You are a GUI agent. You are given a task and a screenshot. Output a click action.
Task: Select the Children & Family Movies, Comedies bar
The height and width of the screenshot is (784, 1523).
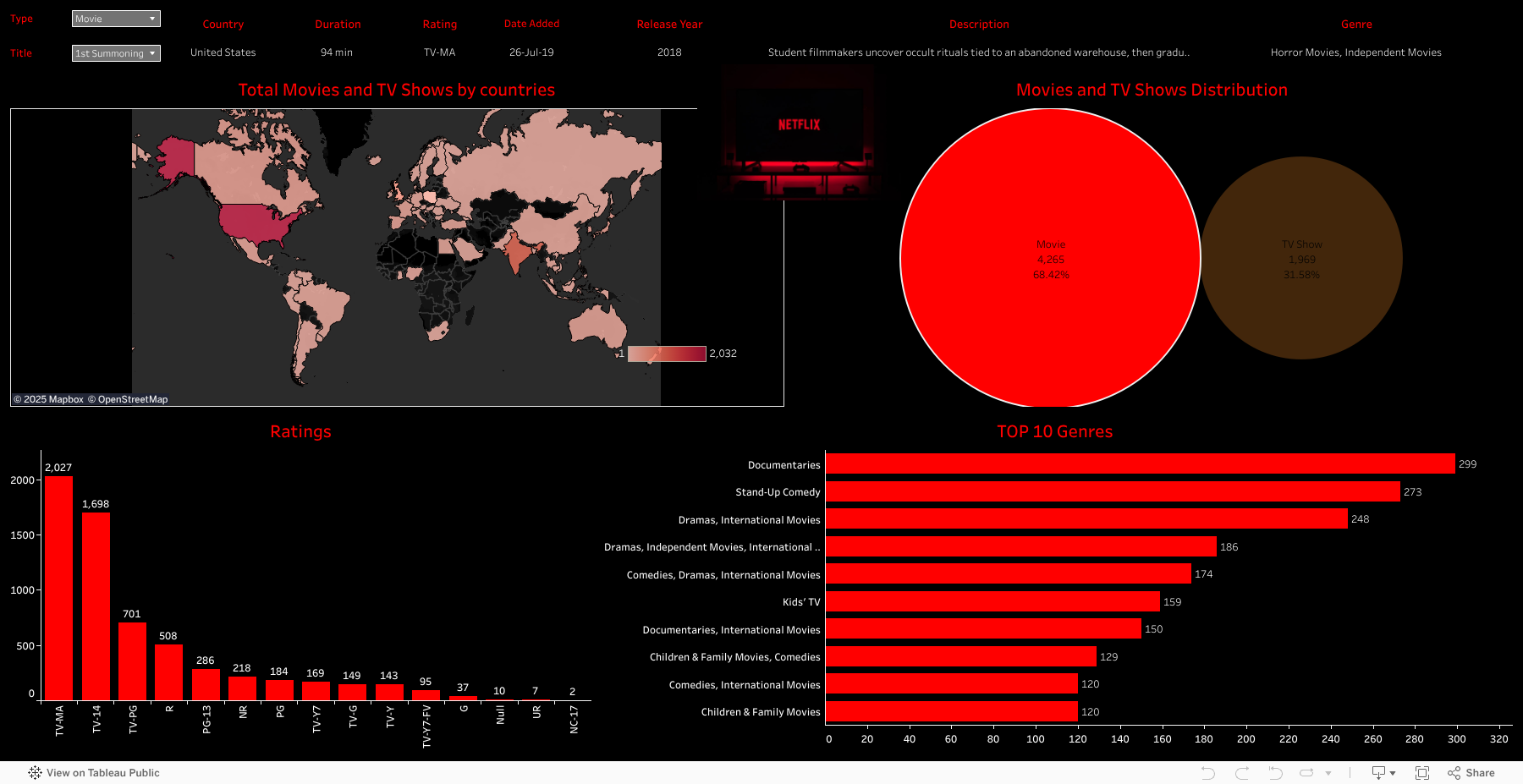pos(961,656)
